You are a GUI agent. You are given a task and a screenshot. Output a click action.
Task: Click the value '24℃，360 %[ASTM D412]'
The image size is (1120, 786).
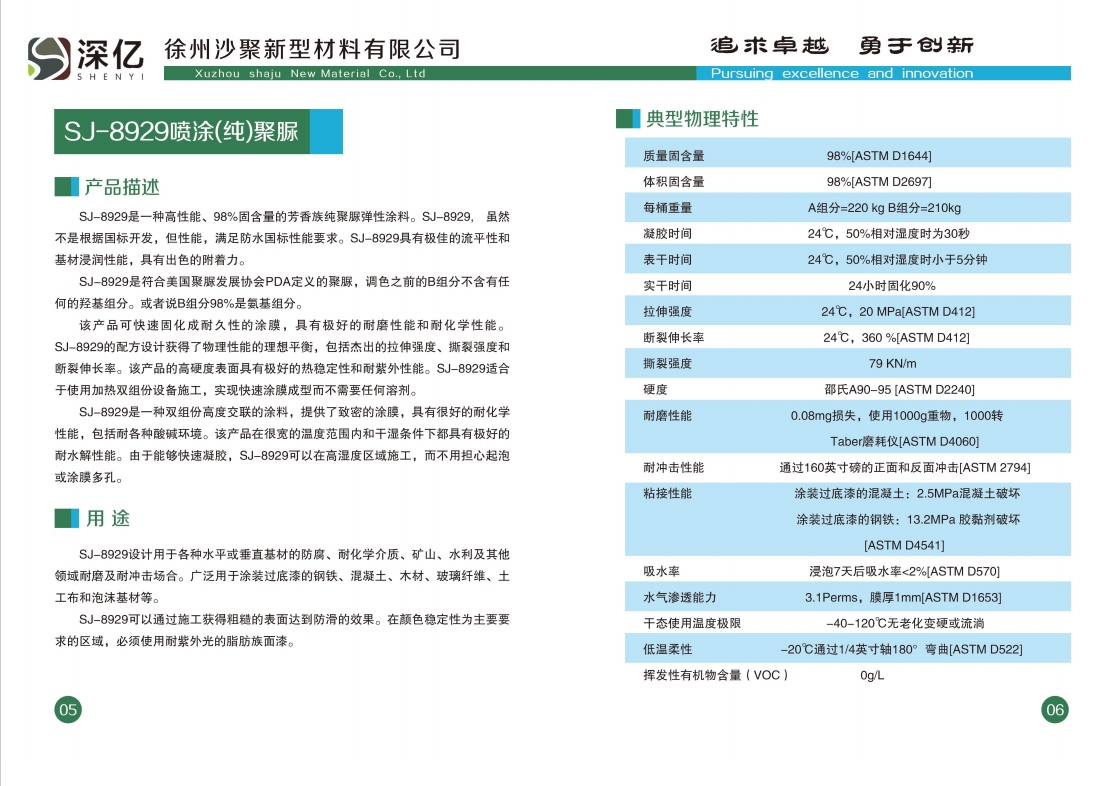coord(896,337)
